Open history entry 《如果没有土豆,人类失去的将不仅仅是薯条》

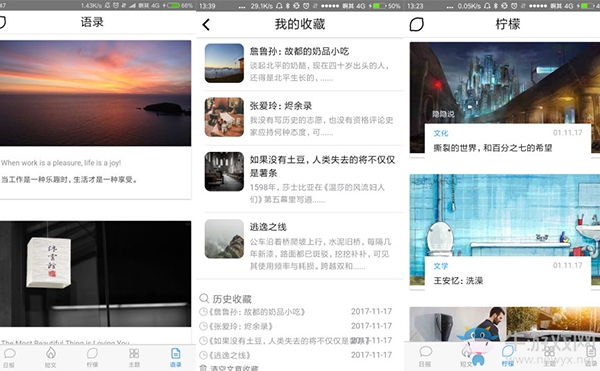click(289, 341)
